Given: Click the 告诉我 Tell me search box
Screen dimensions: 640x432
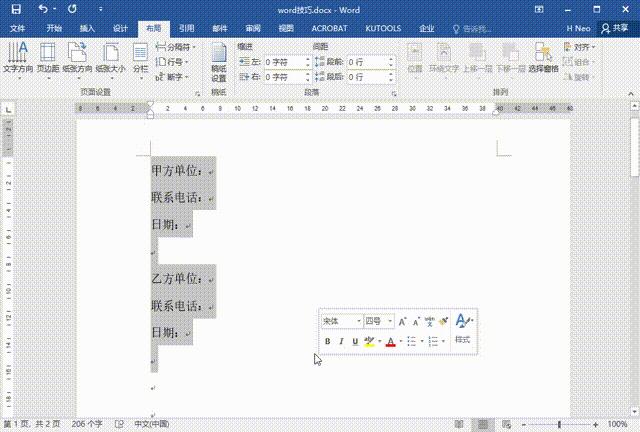Looking at the screenshot, I should point(472,29).
